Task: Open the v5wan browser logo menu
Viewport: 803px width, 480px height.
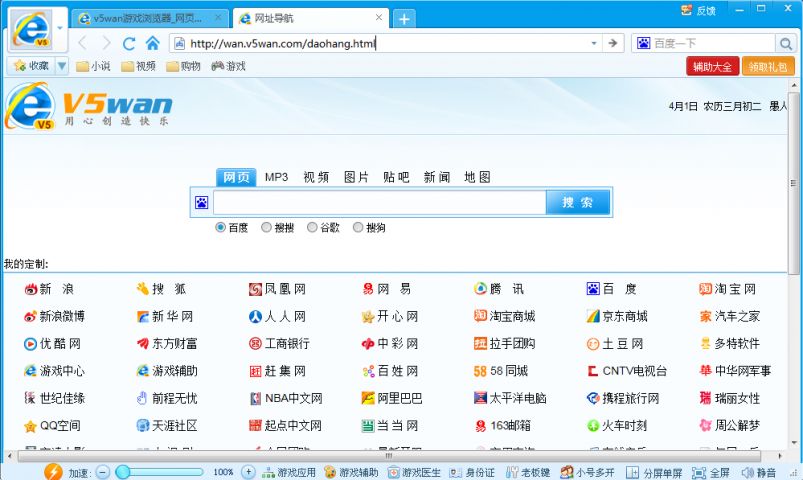Action: pyautogui.click(x=31, y=29)
